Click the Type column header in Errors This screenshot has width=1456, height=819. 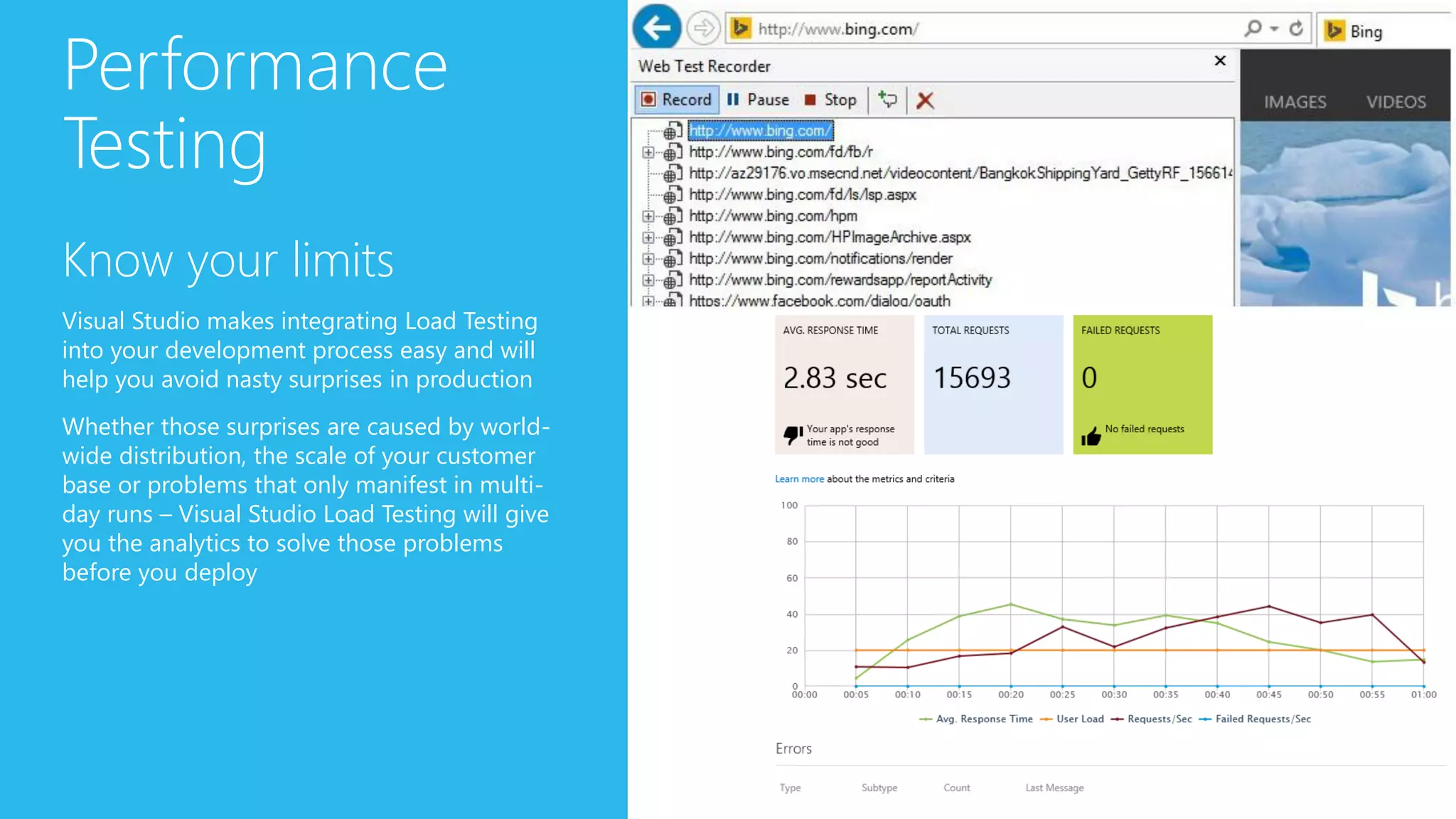(x=790, y=788)
